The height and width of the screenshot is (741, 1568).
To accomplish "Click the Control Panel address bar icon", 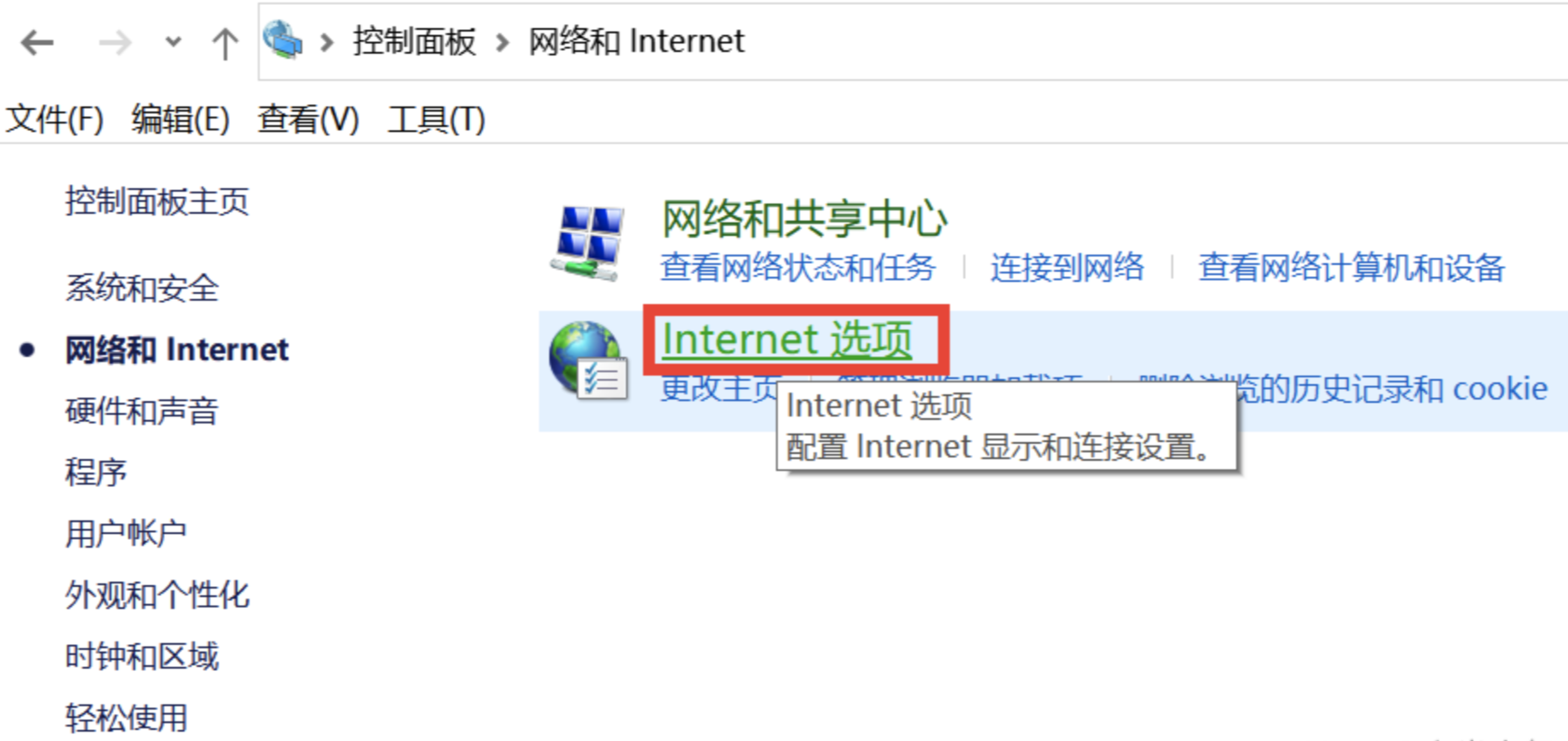I will point(283,40).
